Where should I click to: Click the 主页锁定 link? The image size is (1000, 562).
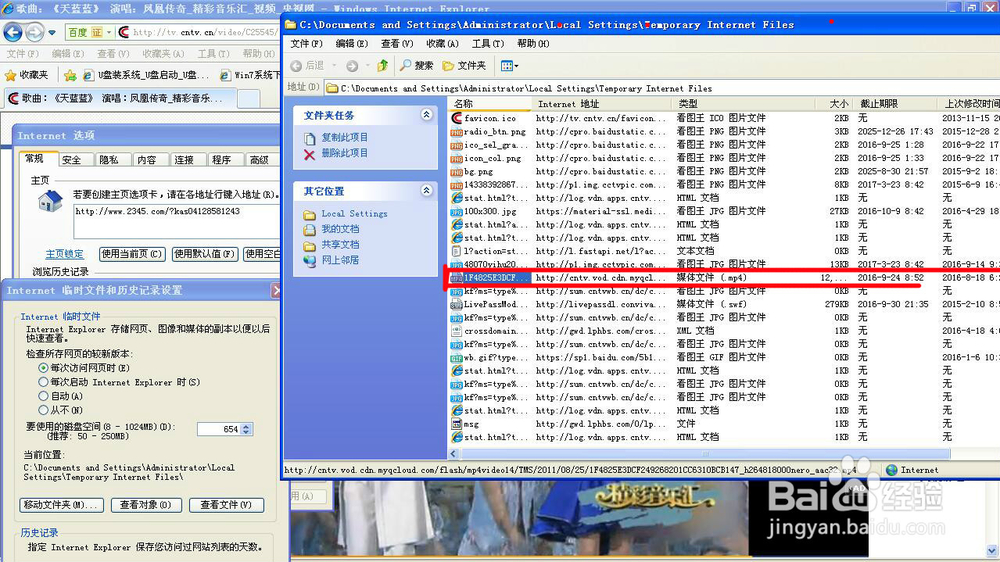click(64, 254)
